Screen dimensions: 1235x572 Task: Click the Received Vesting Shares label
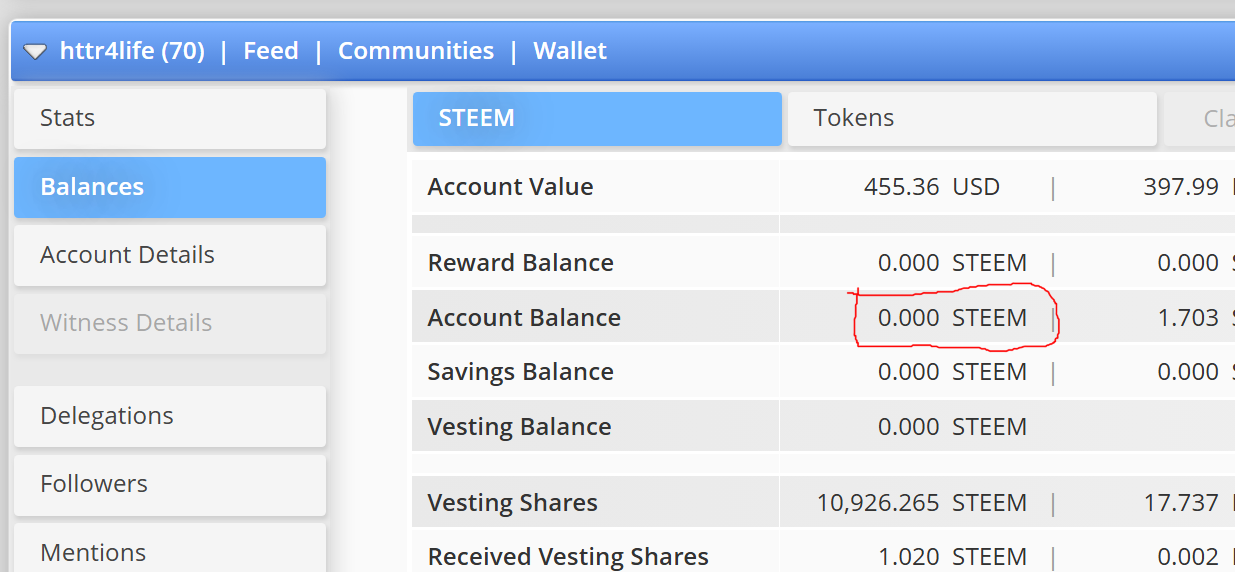point(568,557)
